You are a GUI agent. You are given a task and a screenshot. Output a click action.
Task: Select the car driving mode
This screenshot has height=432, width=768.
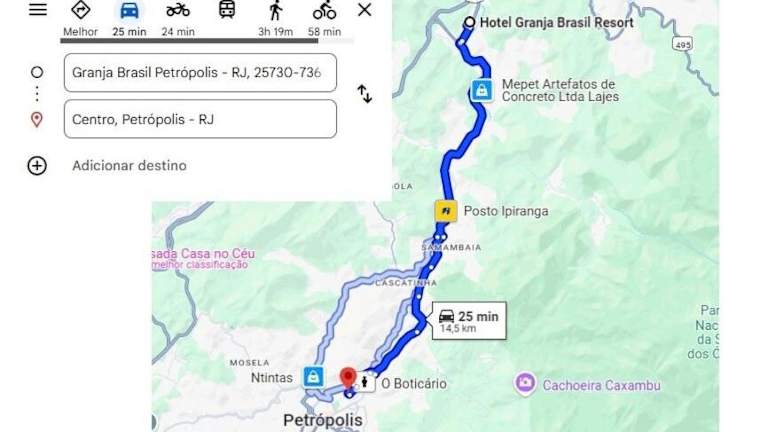(x=129, y=19)
